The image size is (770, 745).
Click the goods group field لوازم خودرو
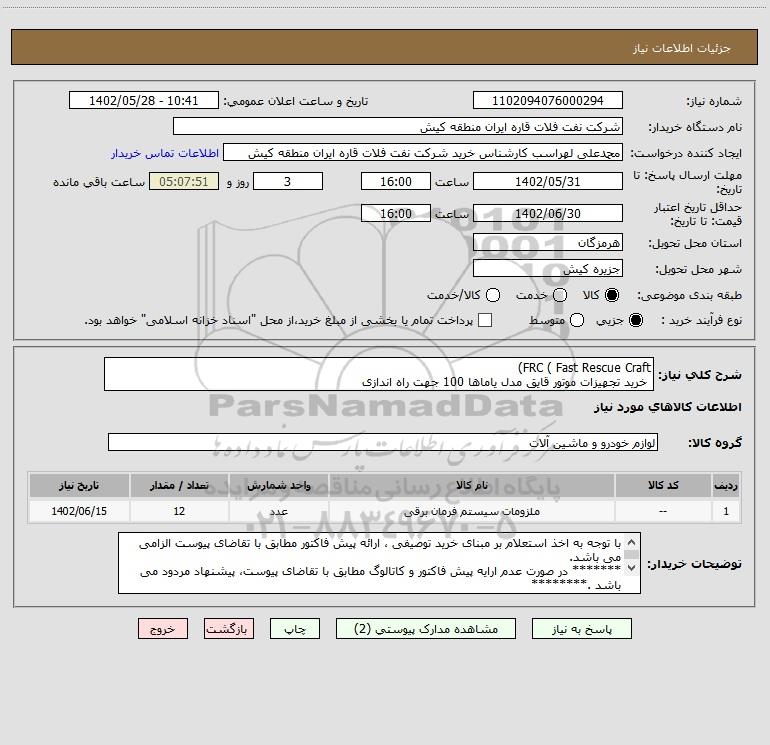(383, 442)
